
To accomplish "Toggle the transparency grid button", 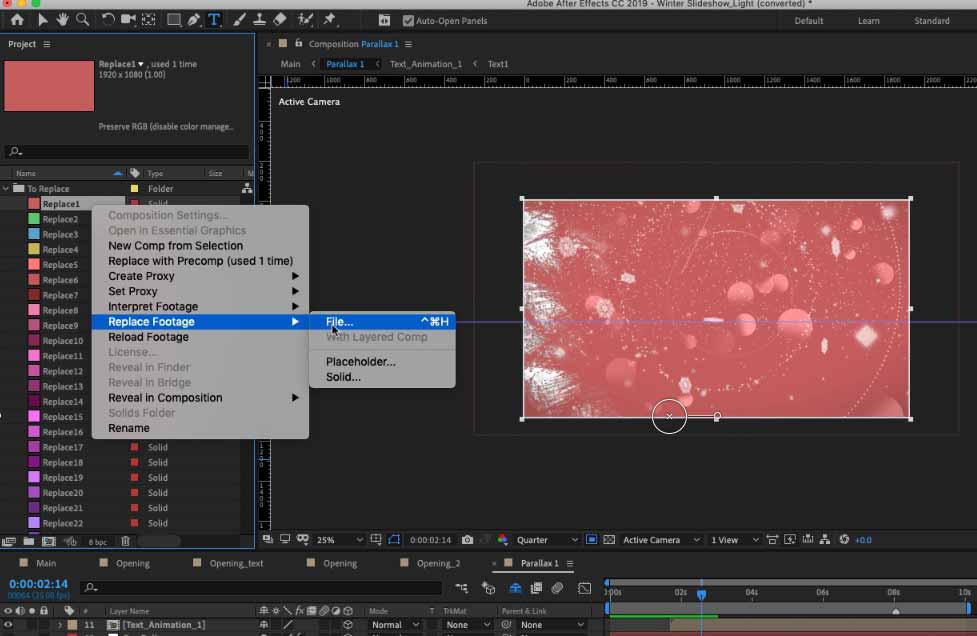I will (x=609, y=539).
